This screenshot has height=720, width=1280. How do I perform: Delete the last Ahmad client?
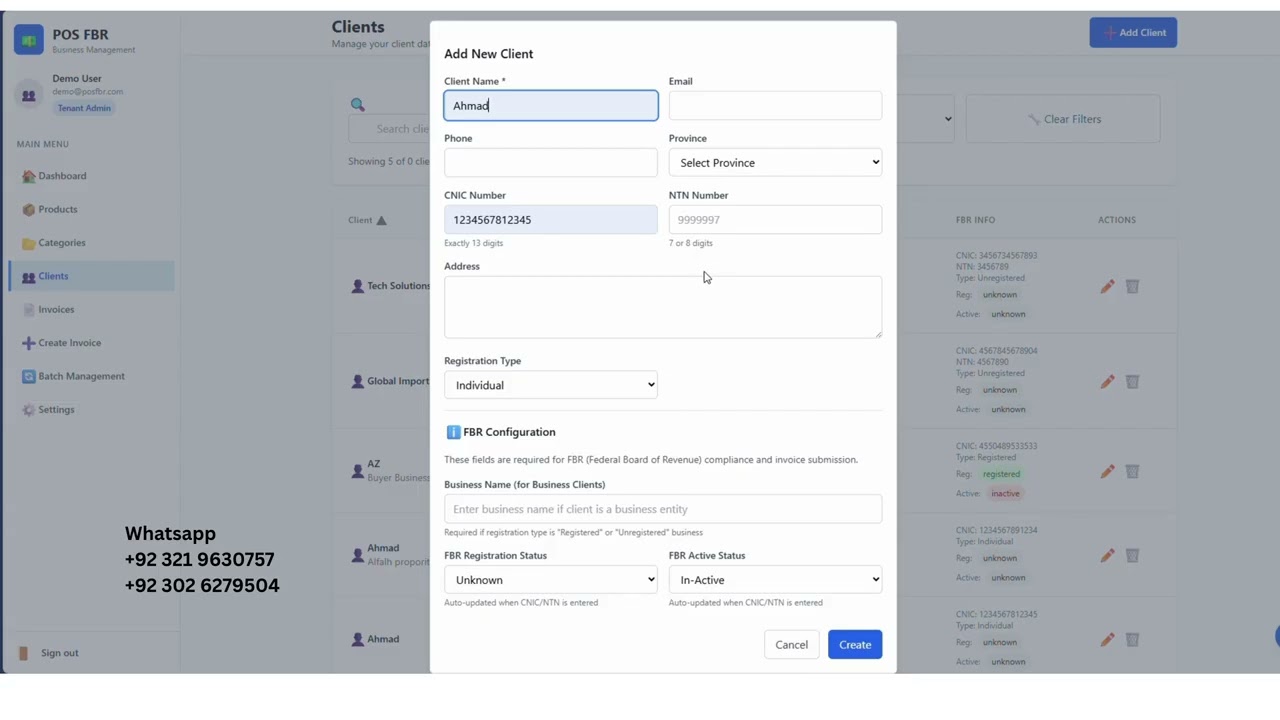click(1132, 639)
